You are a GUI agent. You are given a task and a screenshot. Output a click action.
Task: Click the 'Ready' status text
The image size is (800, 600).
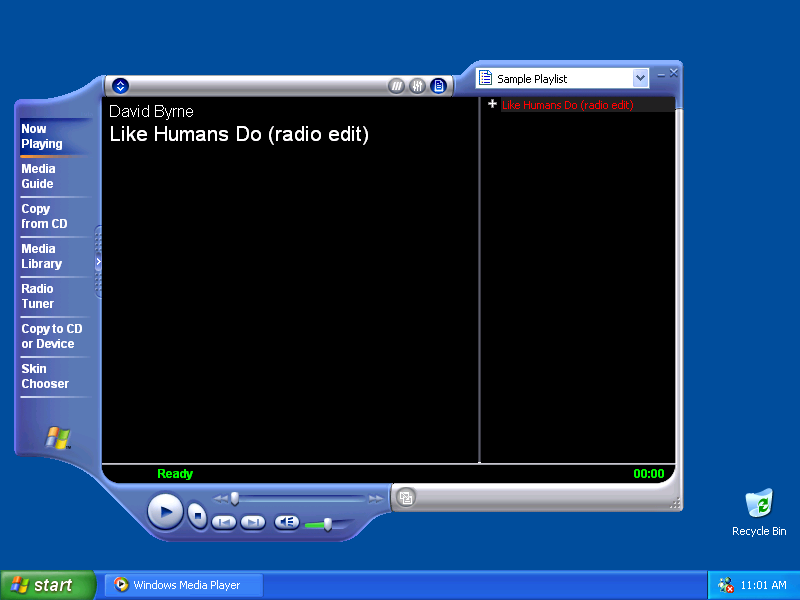tap(175, 474)
